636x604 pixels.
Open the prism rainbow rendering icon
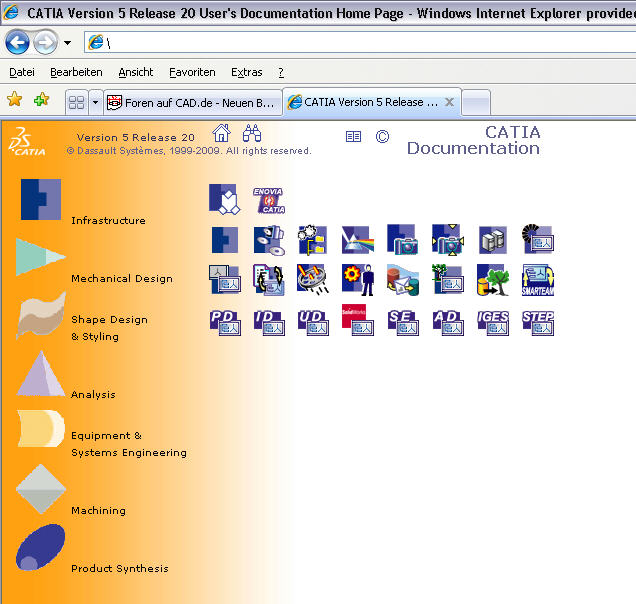[357, 240]
